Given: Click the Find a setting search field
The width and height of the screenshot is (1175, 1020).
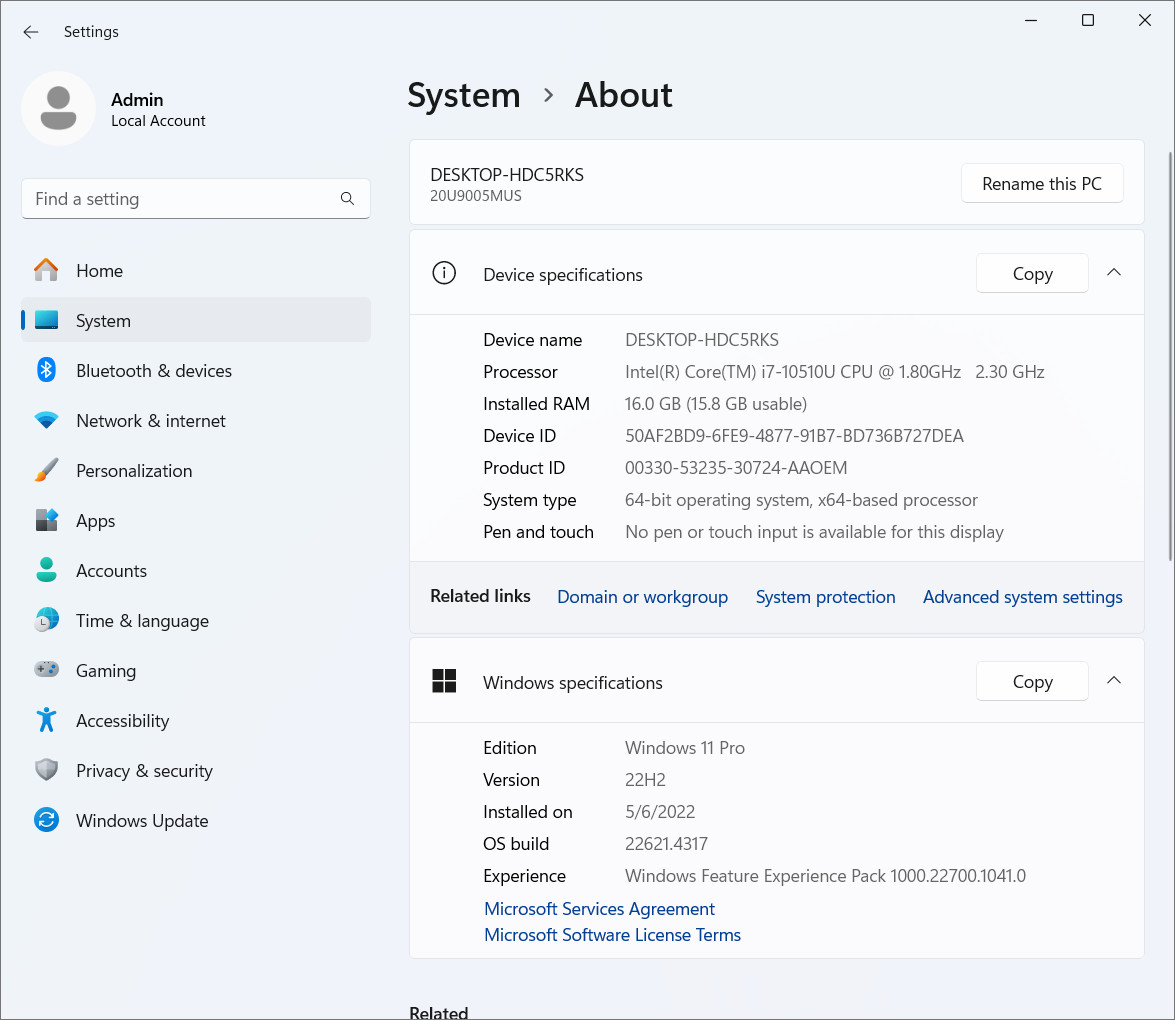Looking at the screenshot, I should 196,199.
